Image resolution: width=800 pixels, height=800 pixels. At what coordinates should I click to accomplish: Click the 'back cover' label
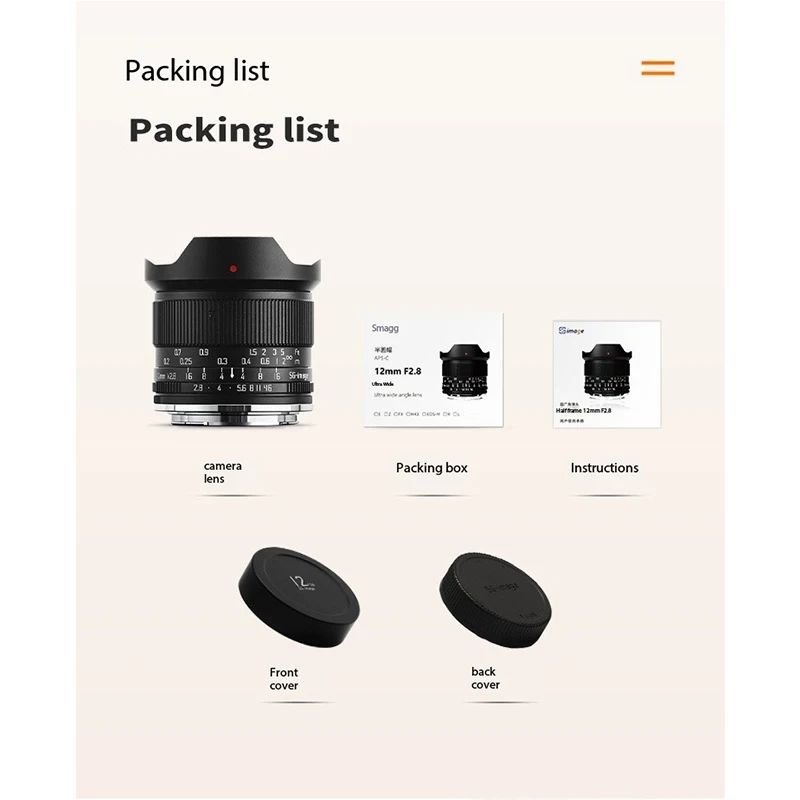tap(485, 678)
